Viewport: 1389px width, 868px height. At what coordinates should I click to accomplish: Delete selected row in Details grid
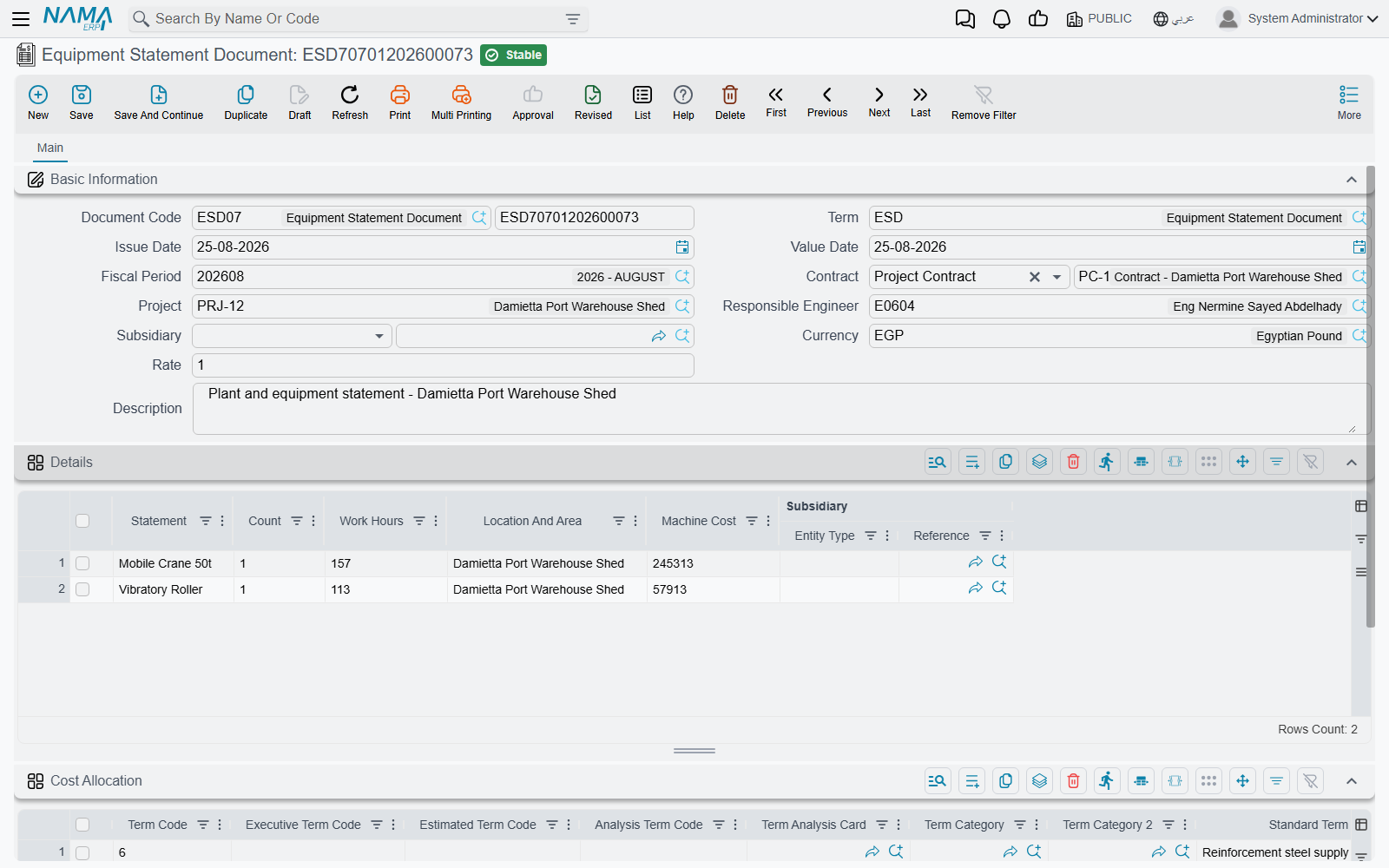tap(1074, 462)
